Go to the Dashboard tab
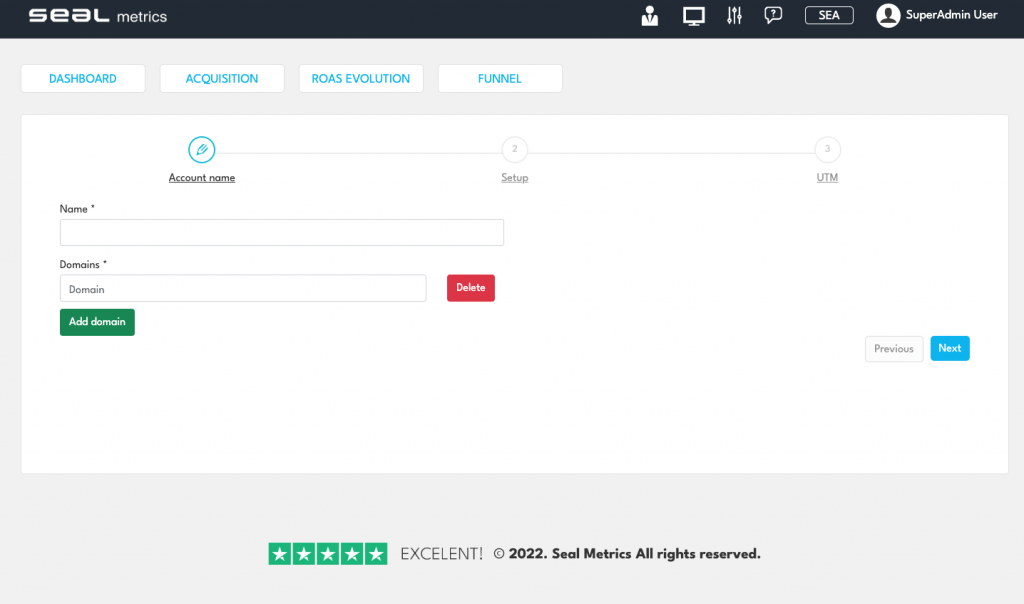The height and width of the screenshot is (604, 1024). pyautogui.click(x=83, y=79)
